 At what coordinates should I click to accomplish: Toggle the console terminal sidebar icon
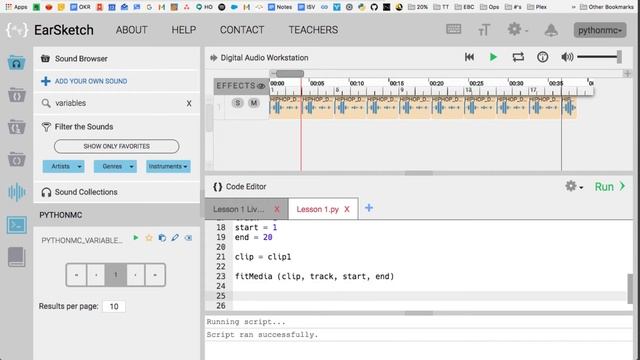point(16,225)
